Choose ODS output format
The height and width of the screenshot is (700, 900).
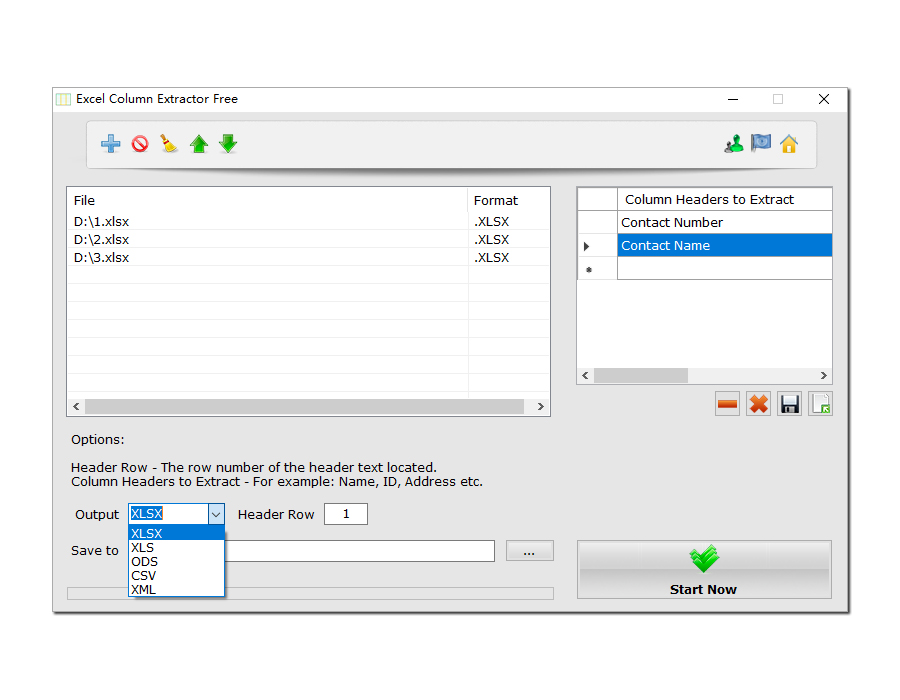pos(176,562)
